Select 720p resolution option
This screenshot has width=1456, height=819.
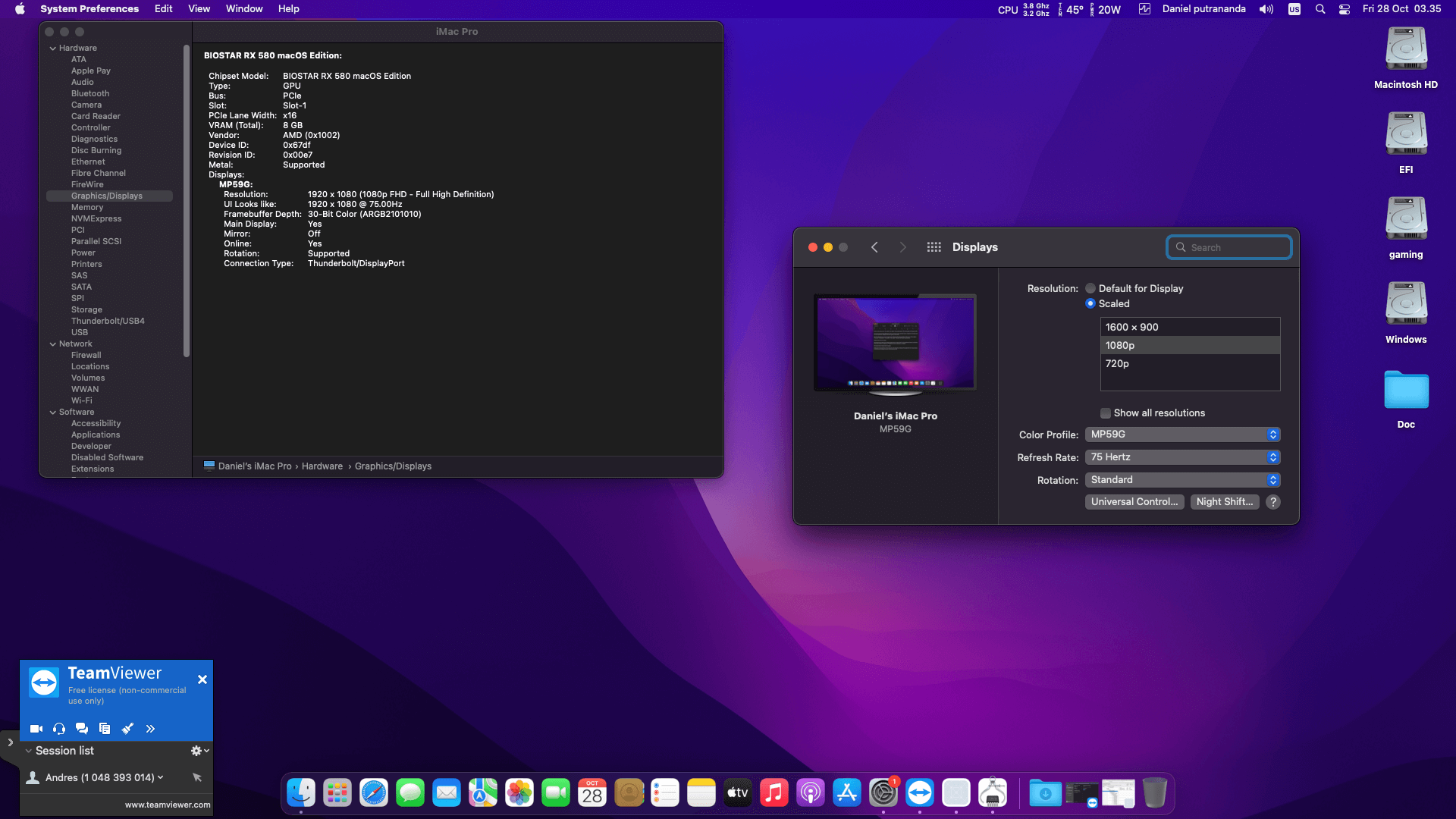tap(1190, 363)
